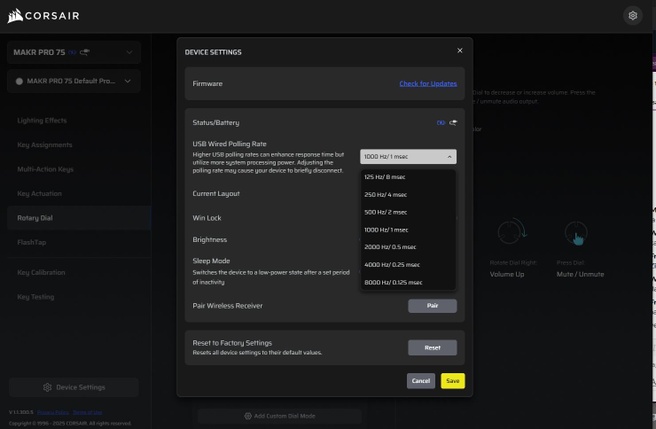Viewport: 656px width, 429px height.
Task: Click the Rotate Dial Right icon
Action: click(x=512, y=231)
